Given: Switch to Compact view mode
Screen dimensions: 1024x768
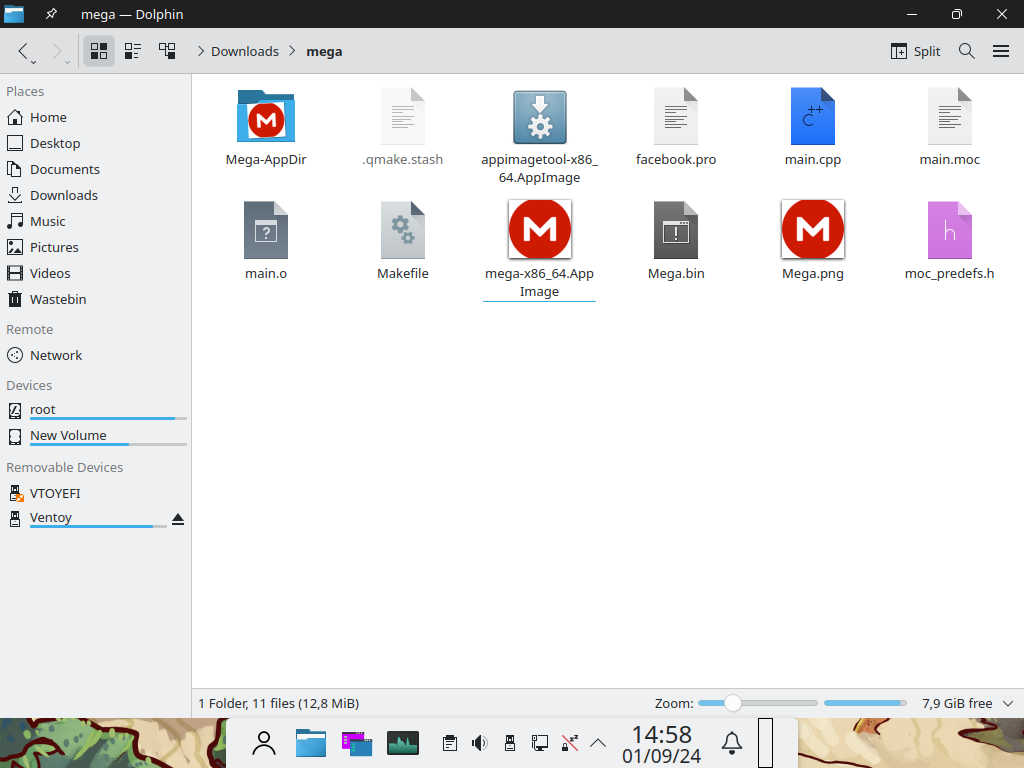Looking at the screenshot, I should (133, 51).
